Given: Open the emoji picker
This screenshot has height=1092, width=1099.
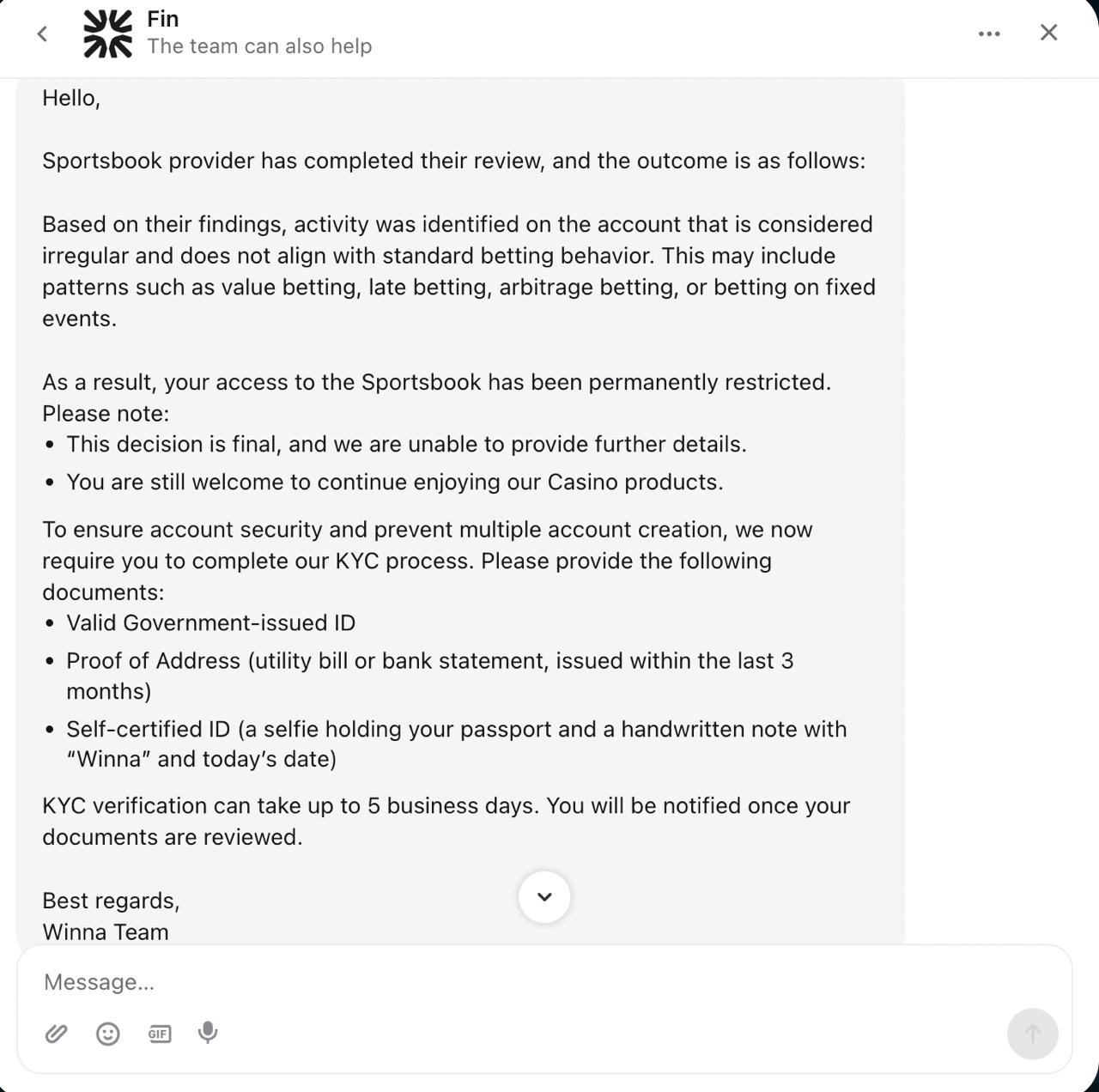Looking at the screenshot, I should click(108, 1034).
